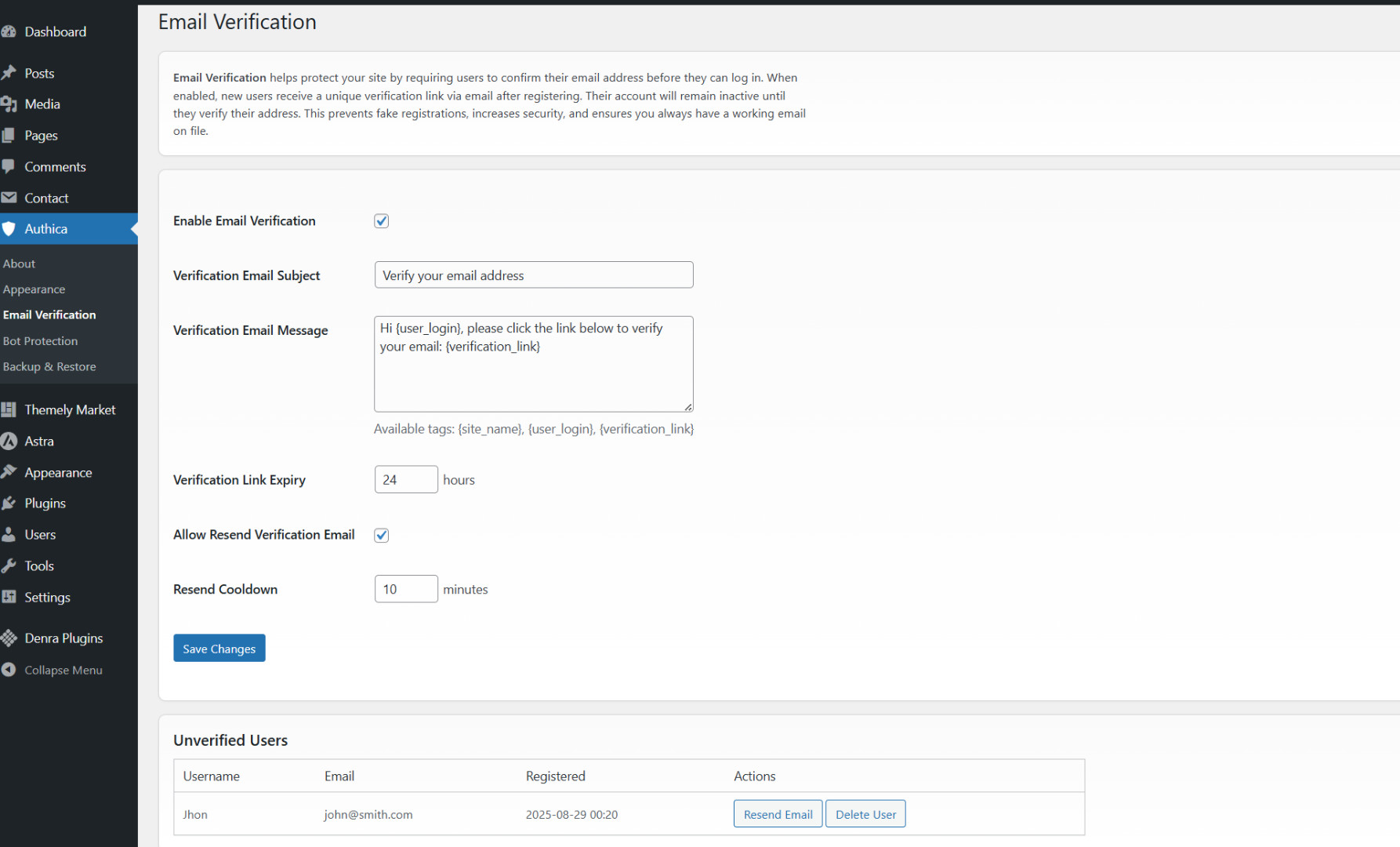Click the Verification Email Subject field

pyautogui.click(x=533, y=275)
